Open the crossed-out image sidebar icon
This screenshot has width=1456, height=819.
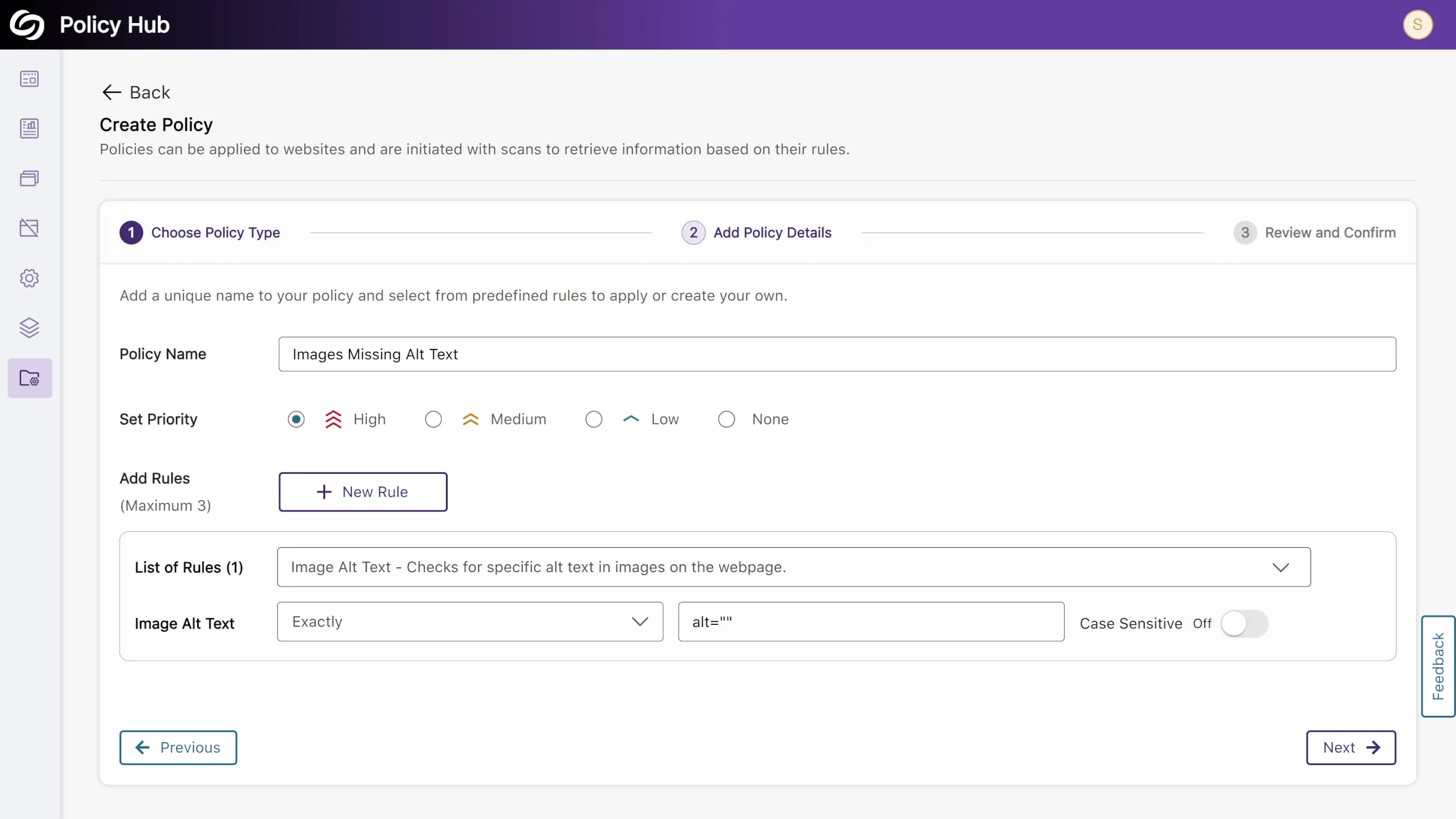tap(29, 228)
